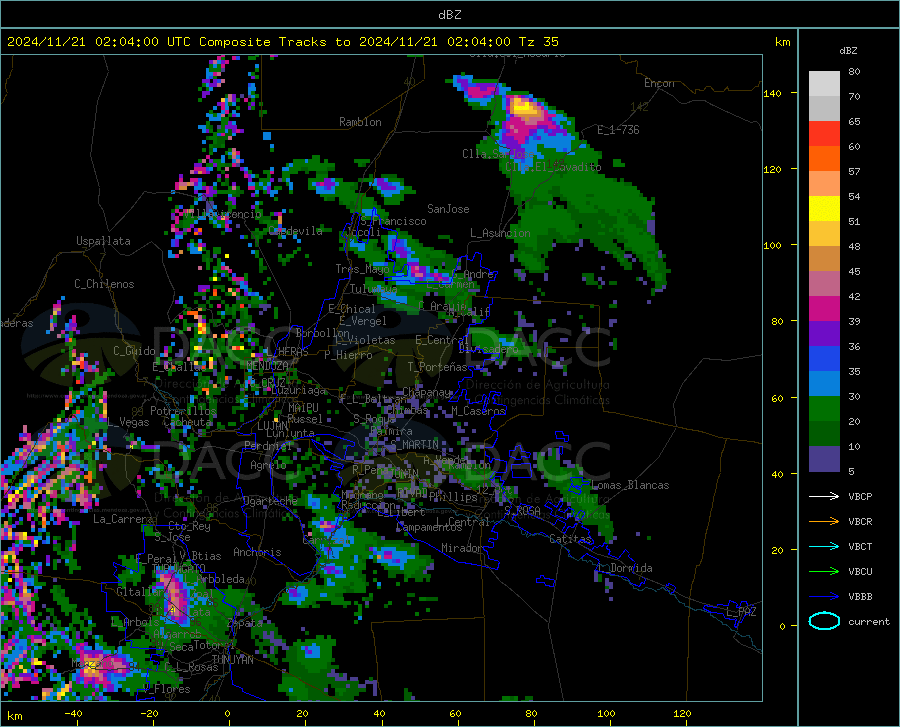This screenshot has width=900, height=727.
Task: Select the 65 dBZ red color swatch
Action: [x=824, y=133]
